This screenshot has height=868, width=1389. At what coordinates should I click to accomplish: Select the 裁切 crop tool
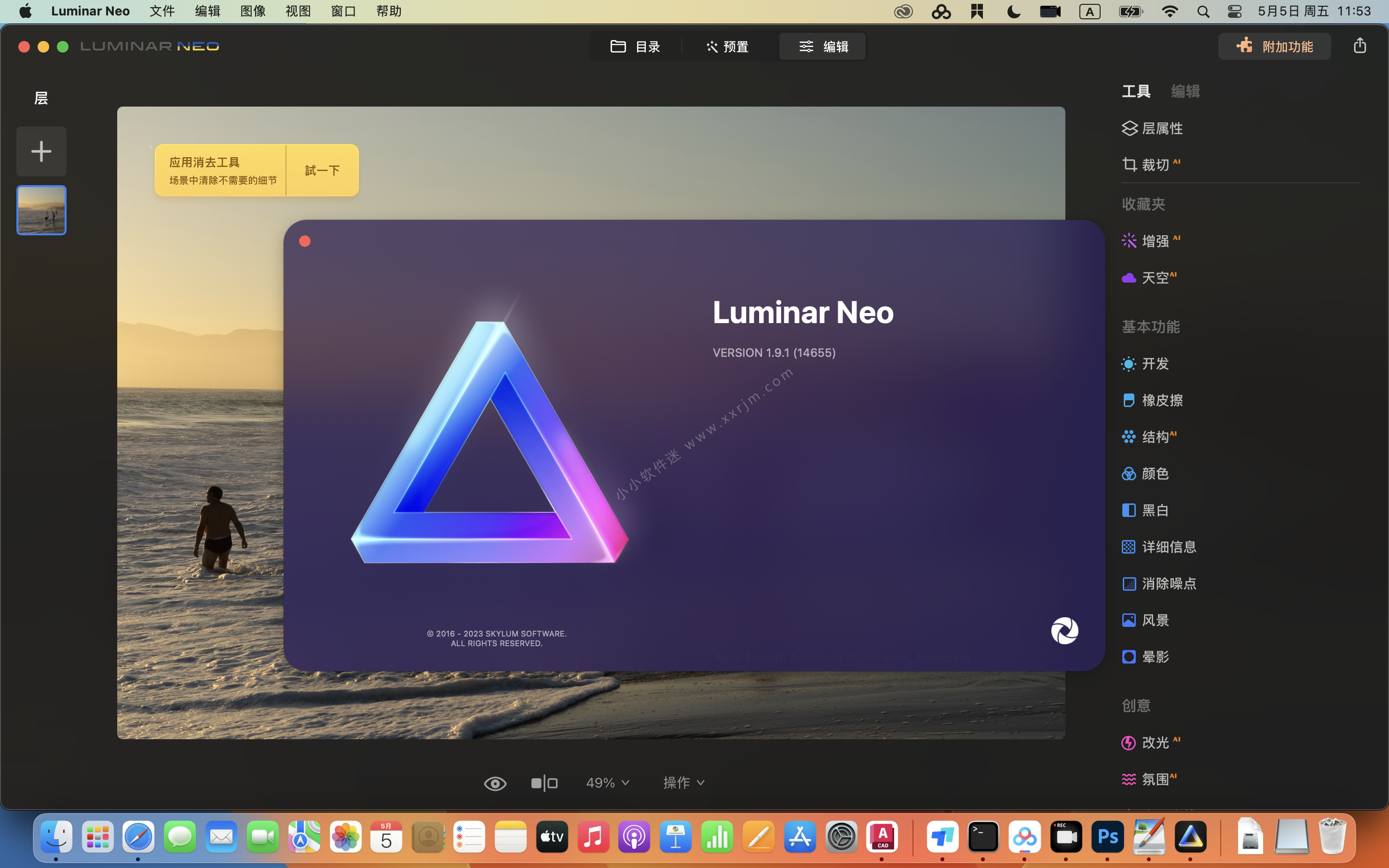1150,165
